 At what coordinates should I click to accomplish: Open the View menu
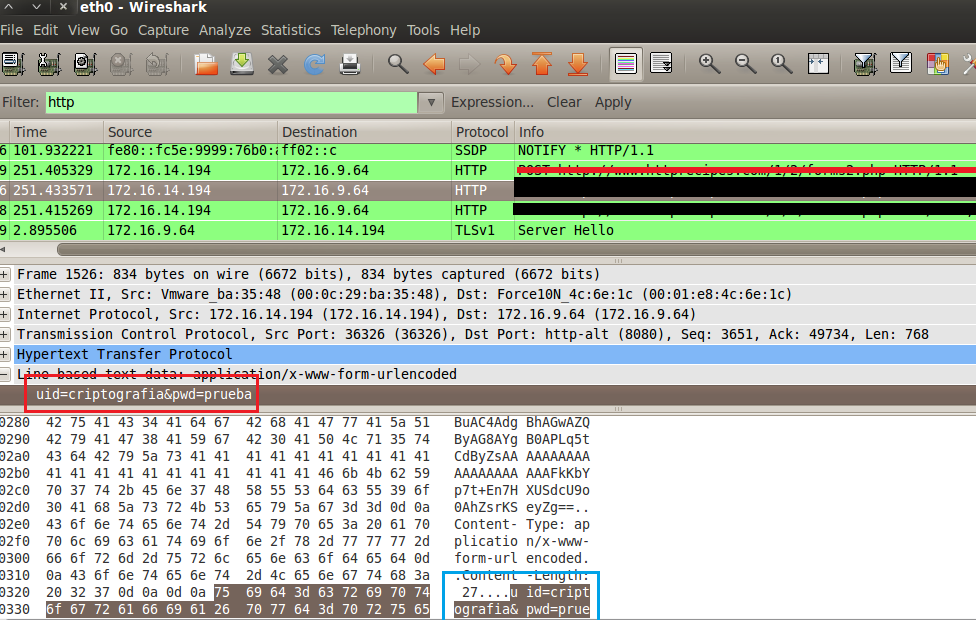click(x=83, y=30)
